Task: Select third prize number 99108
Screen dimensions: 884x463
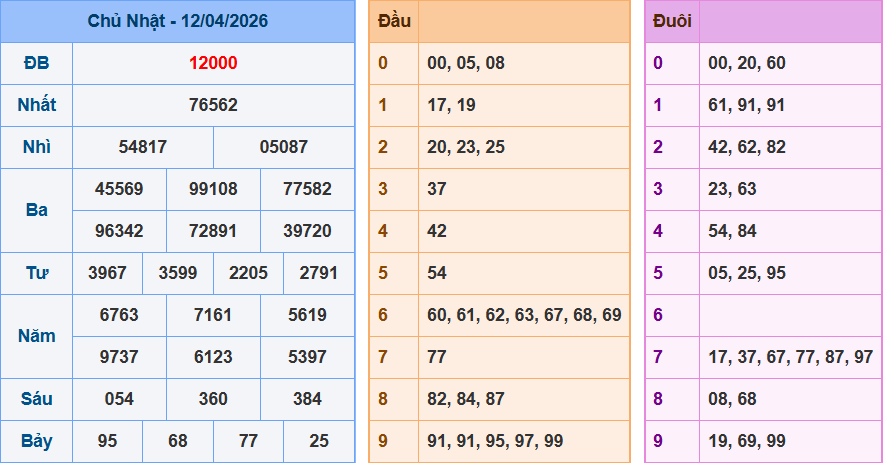Action: tap(213, 189)
